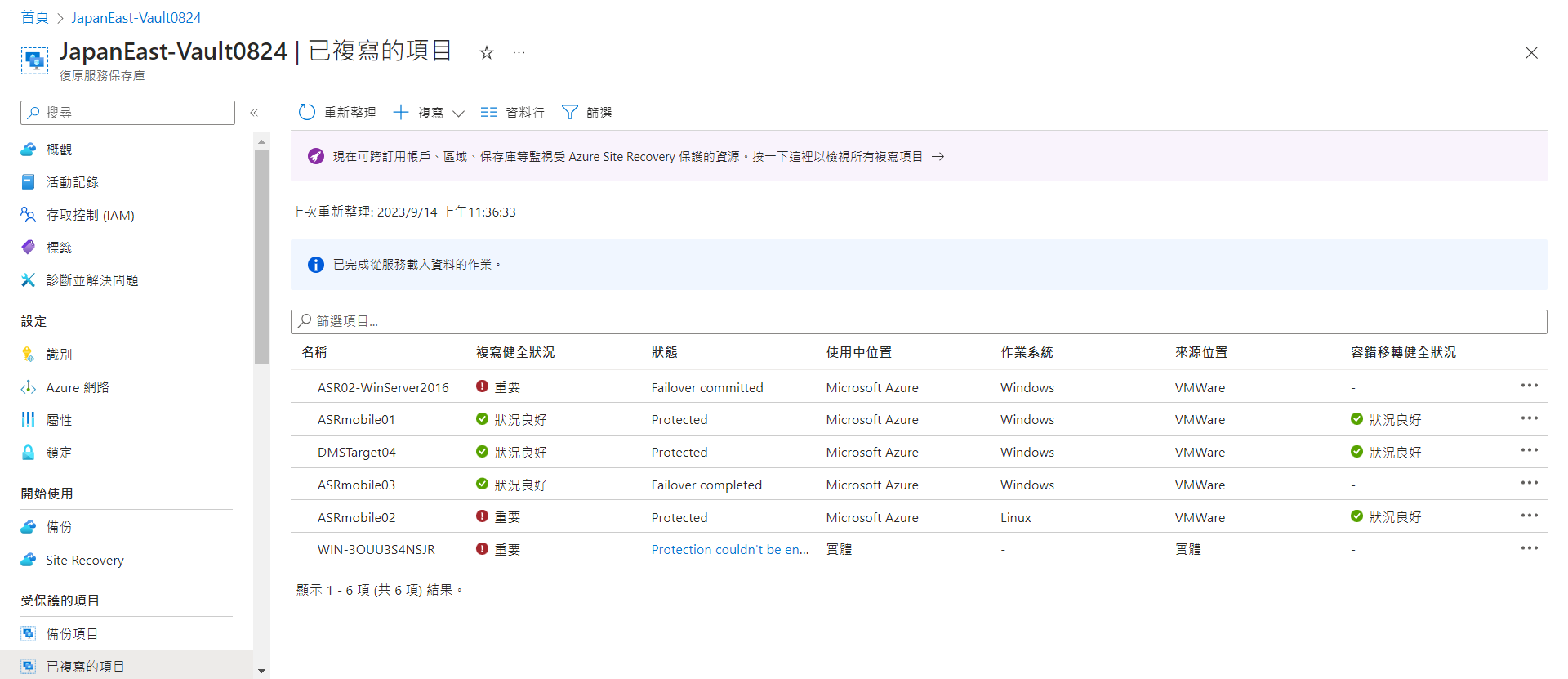Sort by the 來源位置 column header

click(1201, 352)
